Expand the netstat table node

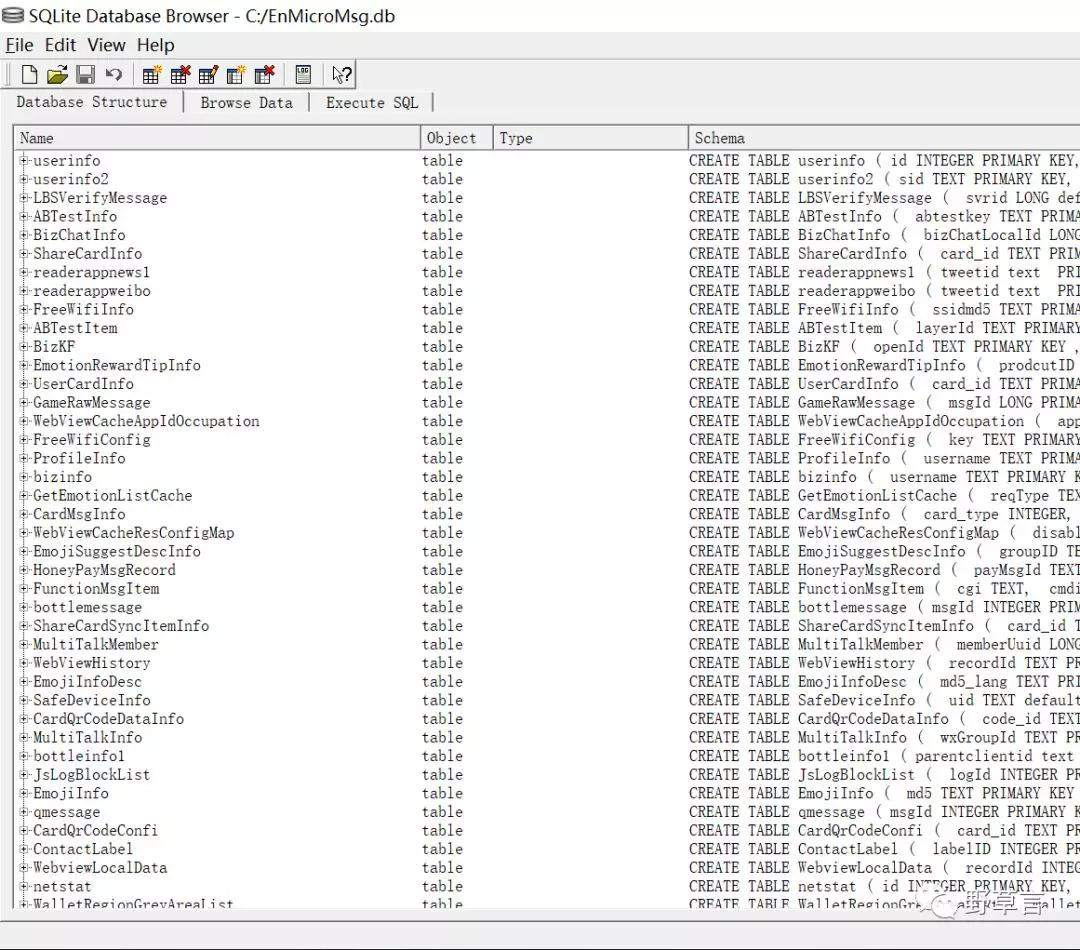click(24, 886)
